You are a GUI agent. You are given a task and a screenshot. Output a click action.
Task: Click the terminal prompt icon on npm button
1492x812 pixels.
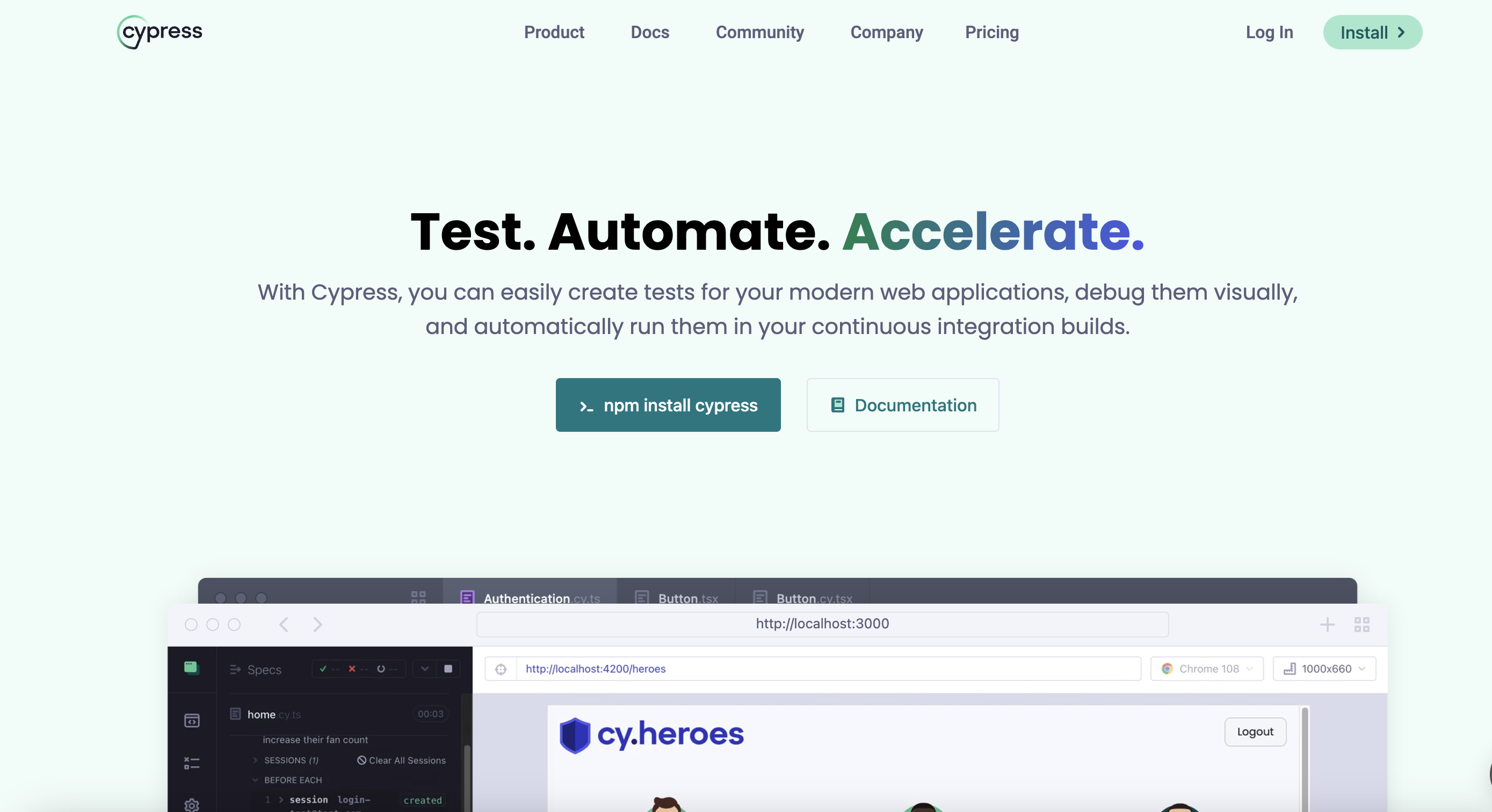pos(586,406)
